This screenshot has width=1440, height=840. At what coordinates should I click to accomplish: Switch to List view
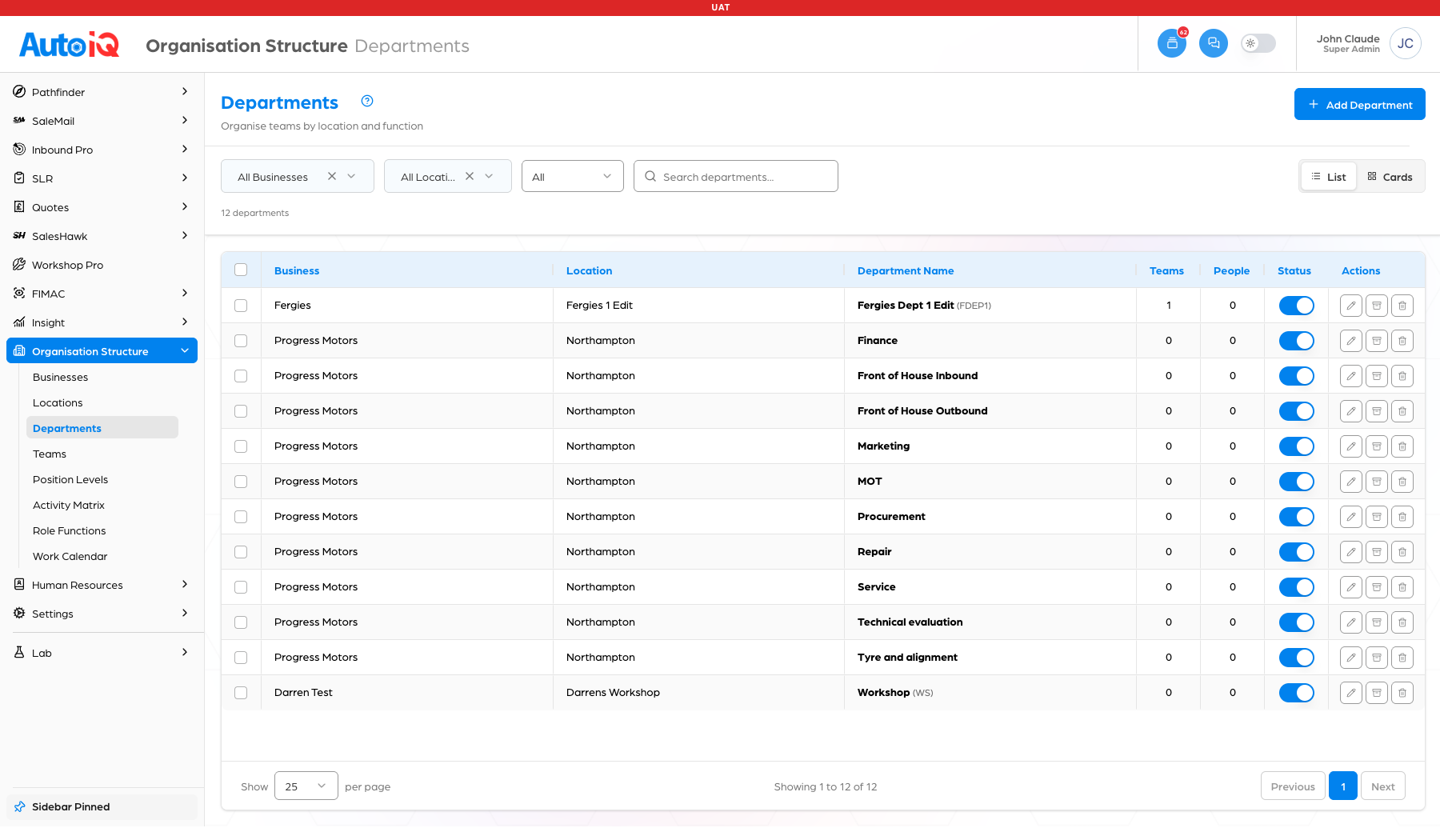[1329, 177]
